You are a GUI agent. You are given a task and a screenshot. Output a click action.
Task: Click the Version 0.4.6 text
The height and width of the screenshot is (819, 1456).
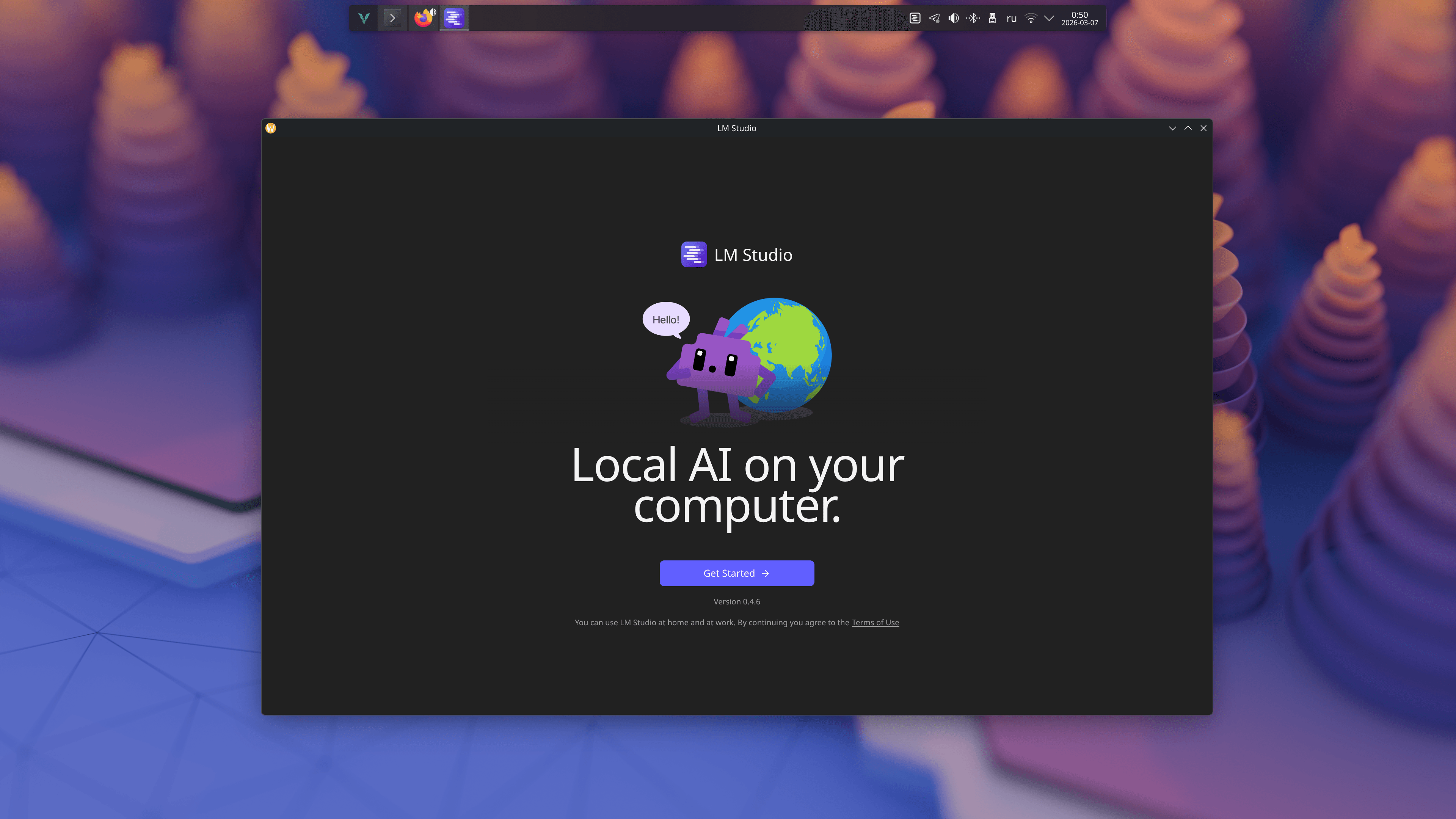736,601
